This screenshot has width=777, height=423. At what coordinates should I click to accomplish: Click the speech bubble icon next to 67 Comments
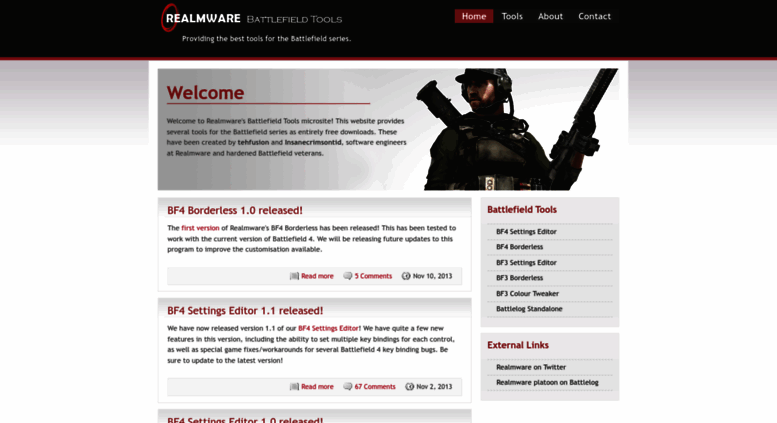(348, 387)
